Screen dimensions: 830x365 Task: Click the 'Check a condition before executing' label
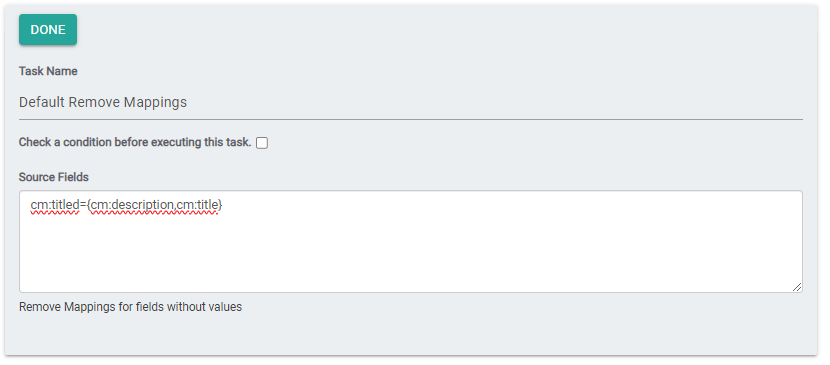(x=135, y=142)
